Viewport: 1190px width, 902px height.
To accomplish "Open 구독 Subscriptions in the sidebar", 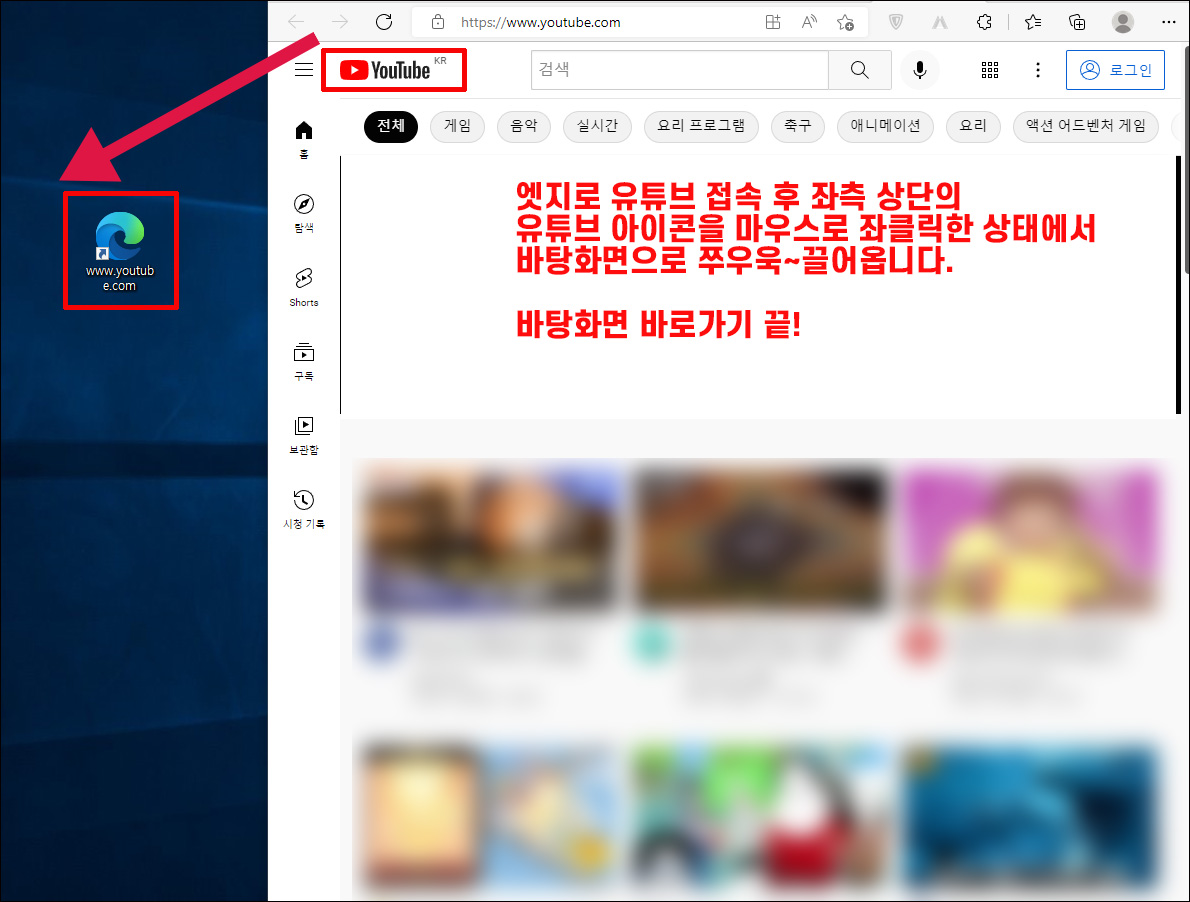I will (x=304, y=361).
